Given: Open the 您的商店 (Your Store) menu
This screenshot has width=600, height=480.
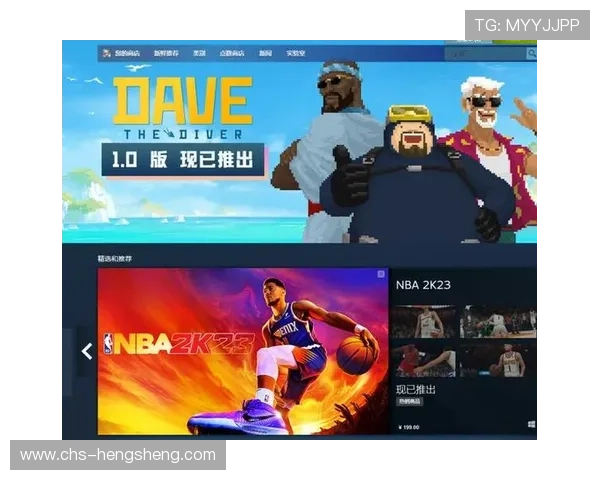Looking at the screenshot, I should (127, 53).
